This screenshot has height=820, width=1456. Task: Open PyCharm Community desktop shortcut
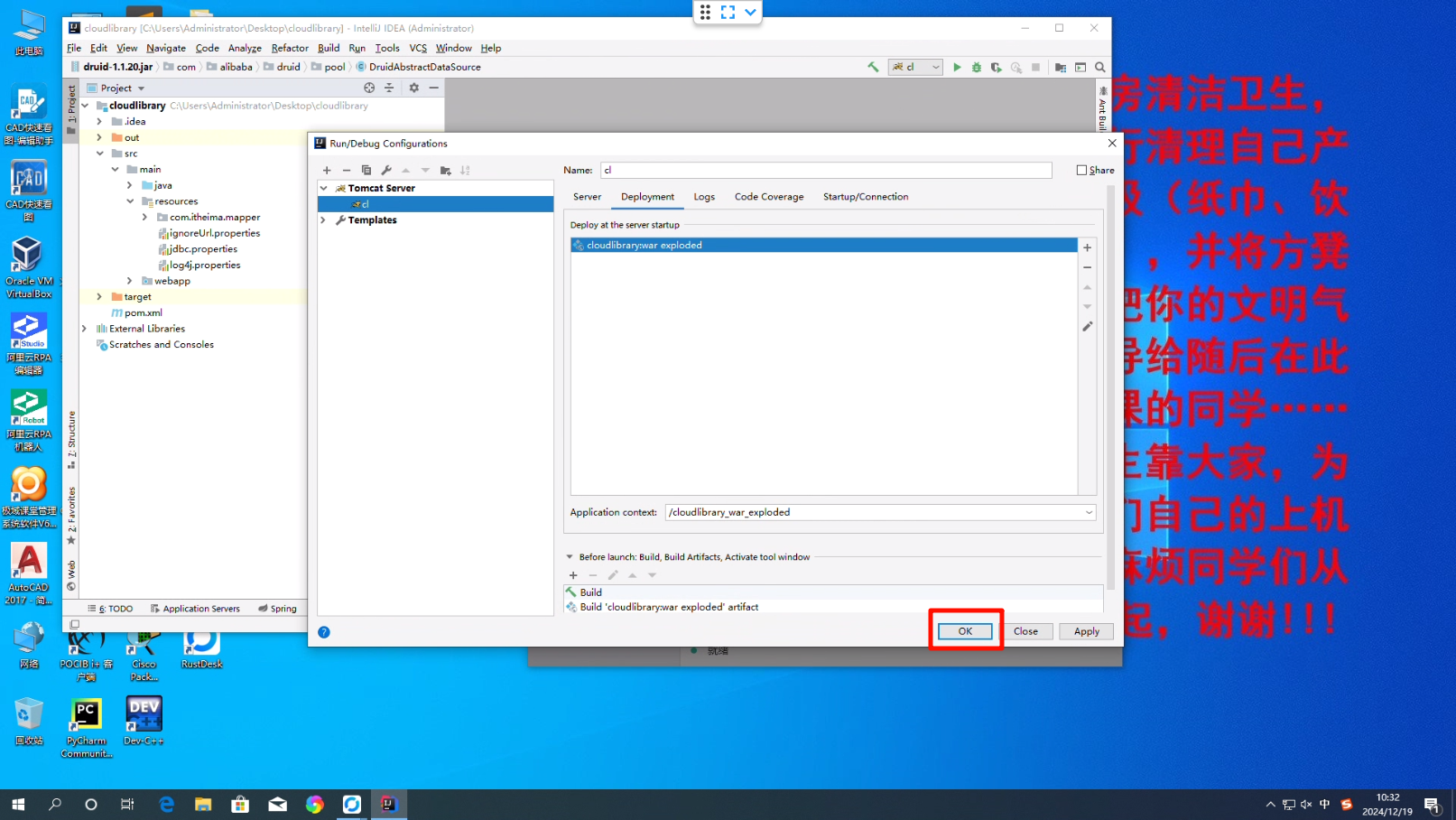pos(86,727)
